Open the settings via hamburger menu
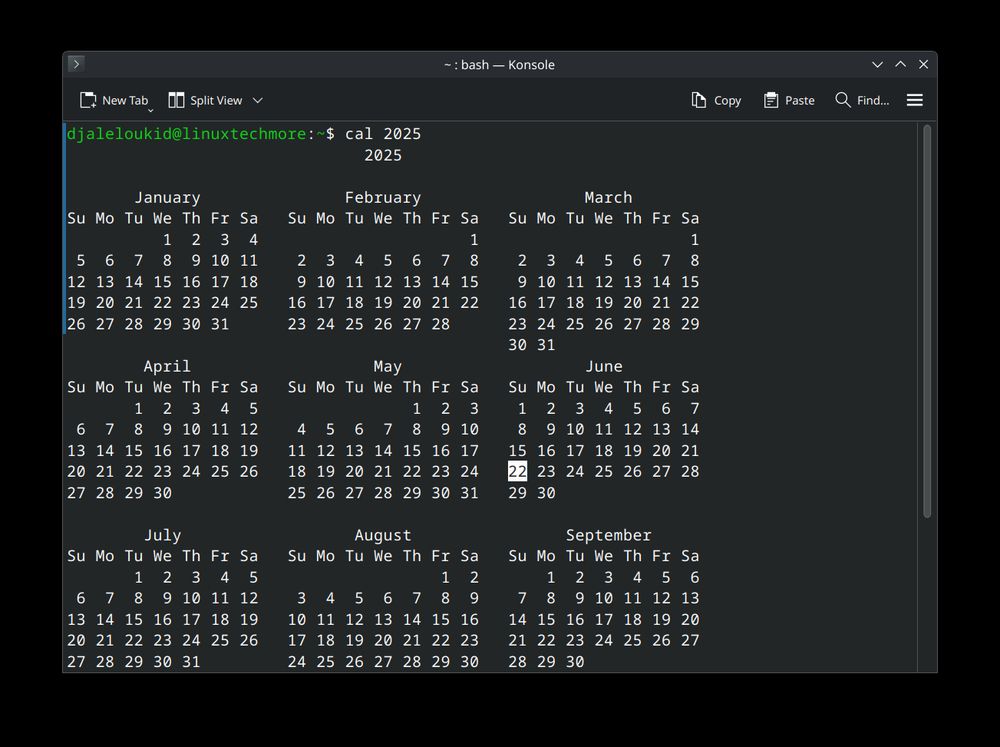Image resolution: width=1000 pixels, height=747 pixels. (914, 100)
